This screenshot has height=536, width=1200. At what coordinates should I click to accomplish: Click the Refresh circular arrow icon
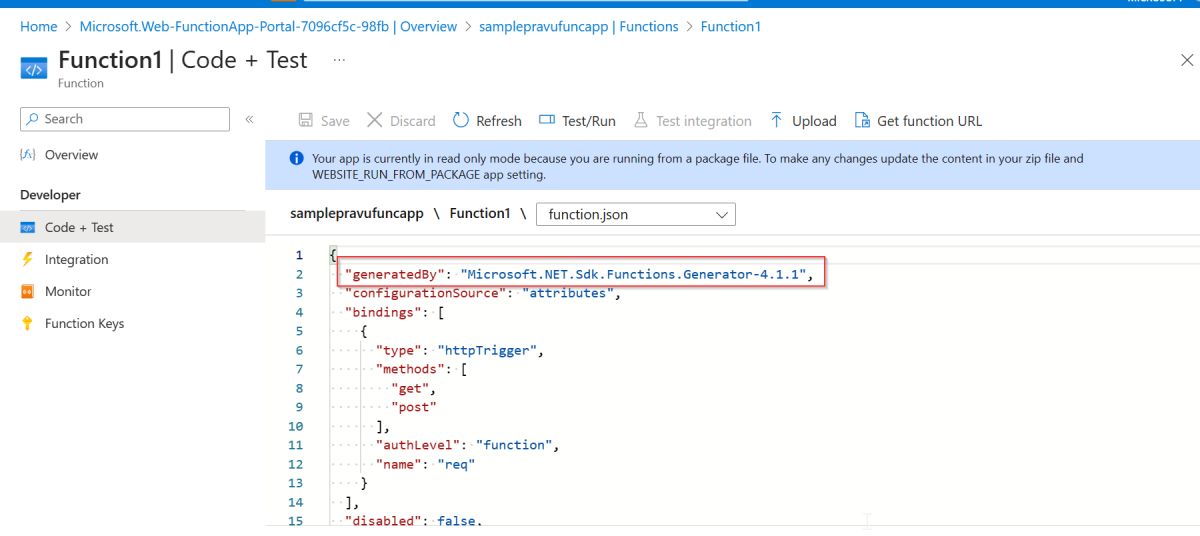point(461,120)
